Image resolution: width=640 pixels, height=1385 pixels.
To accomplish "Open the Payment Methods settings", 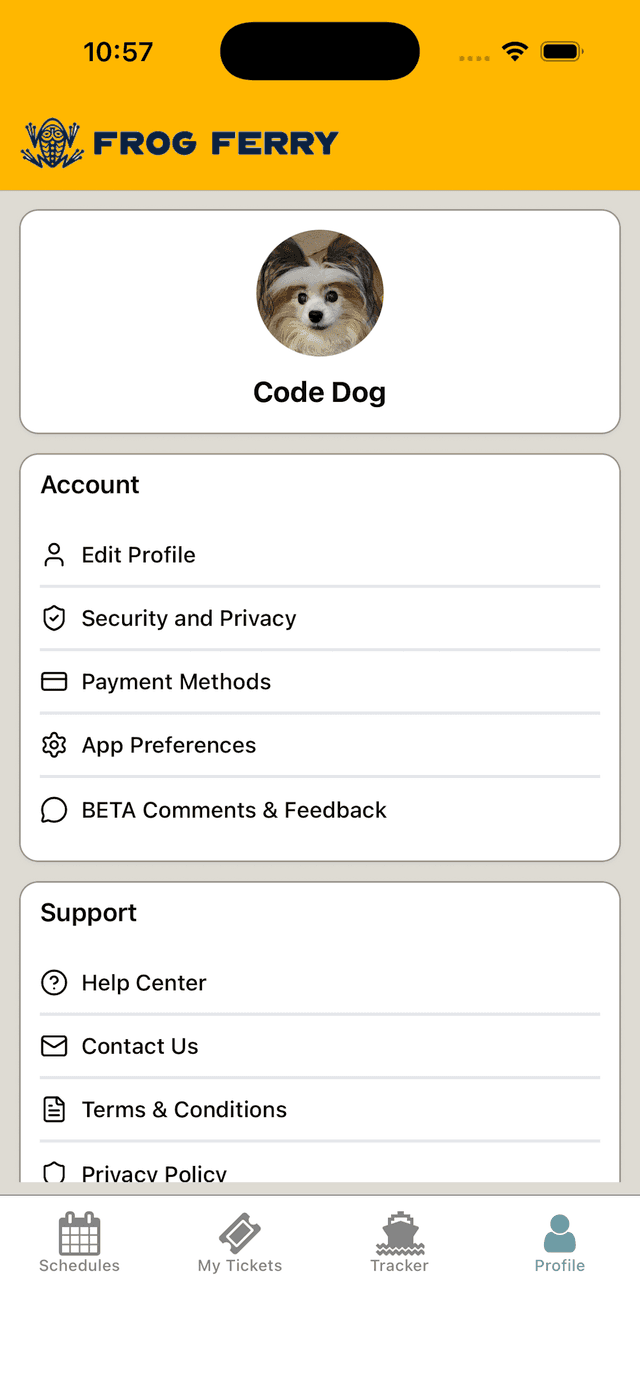I will 176,681.
